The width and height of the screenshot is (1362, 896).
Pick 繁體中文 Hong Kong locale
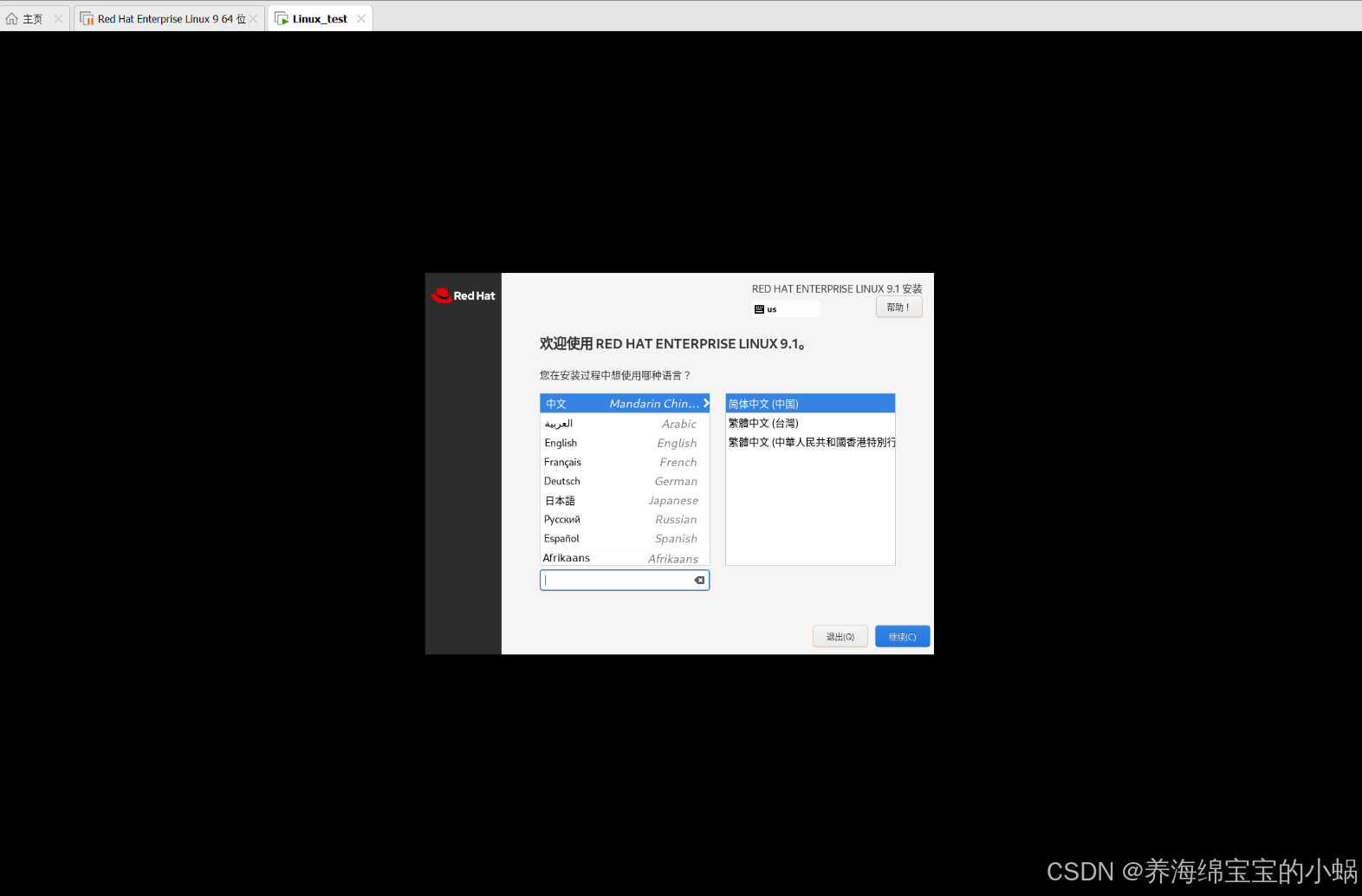point(810,442)
